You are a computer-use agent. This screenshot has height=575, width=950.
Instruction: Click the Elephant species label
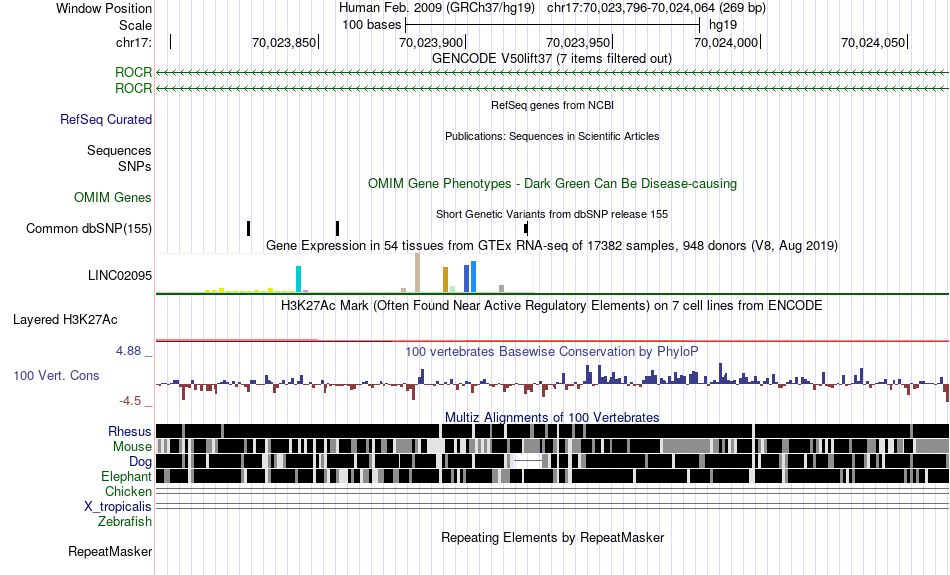(127, 476)
